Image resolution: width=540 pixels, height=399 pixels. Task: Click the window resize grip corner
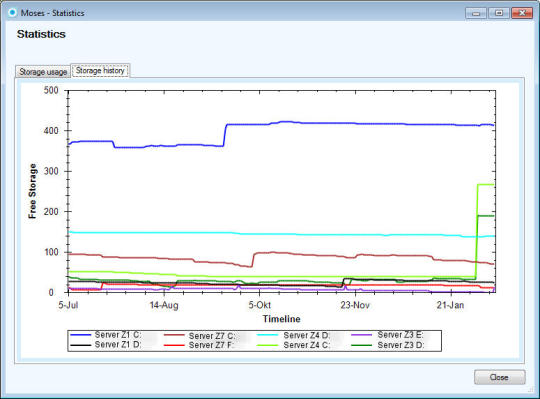point(530,389)
